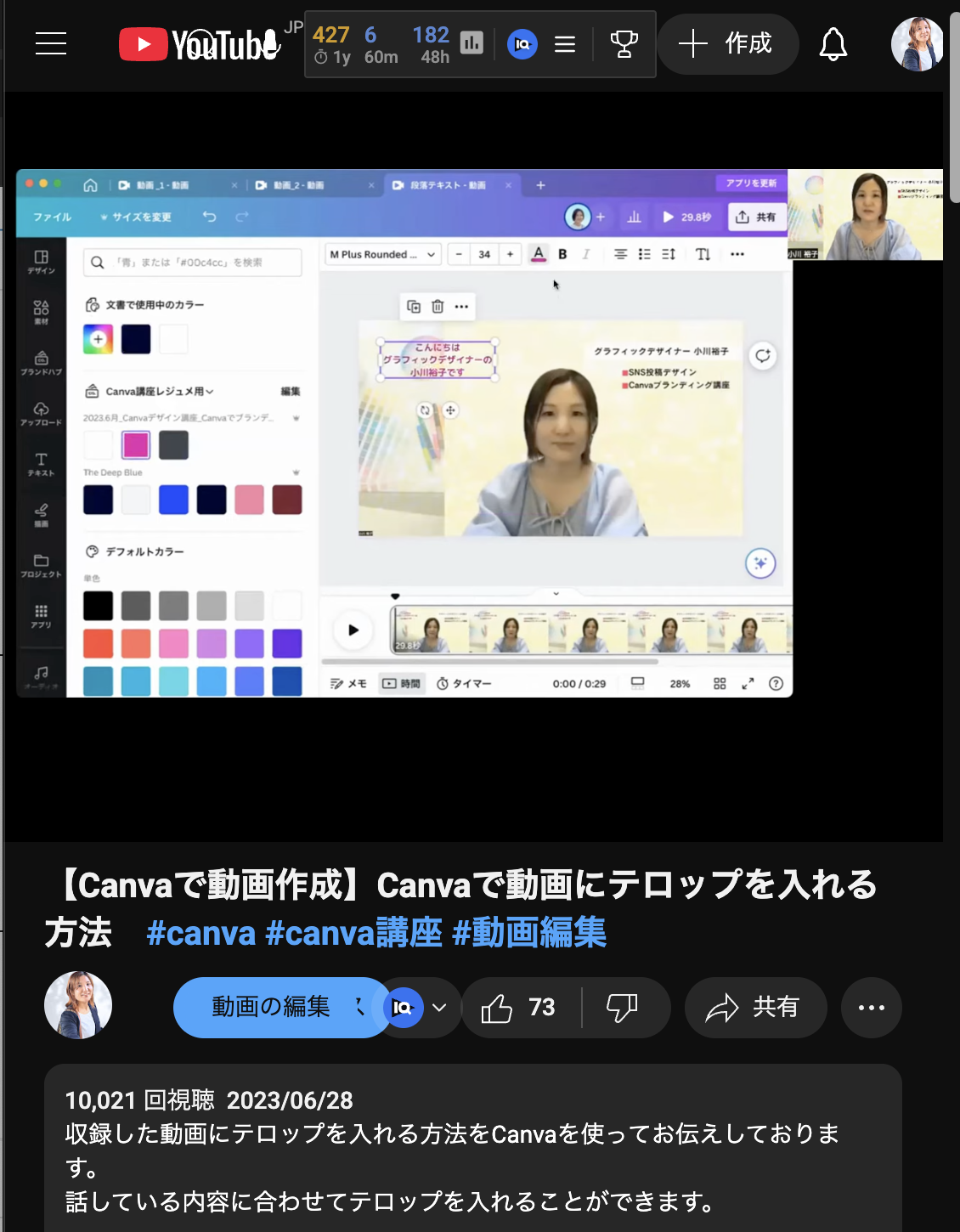Click the blue vidIQ logo icon in the top bar

(522, 43)
